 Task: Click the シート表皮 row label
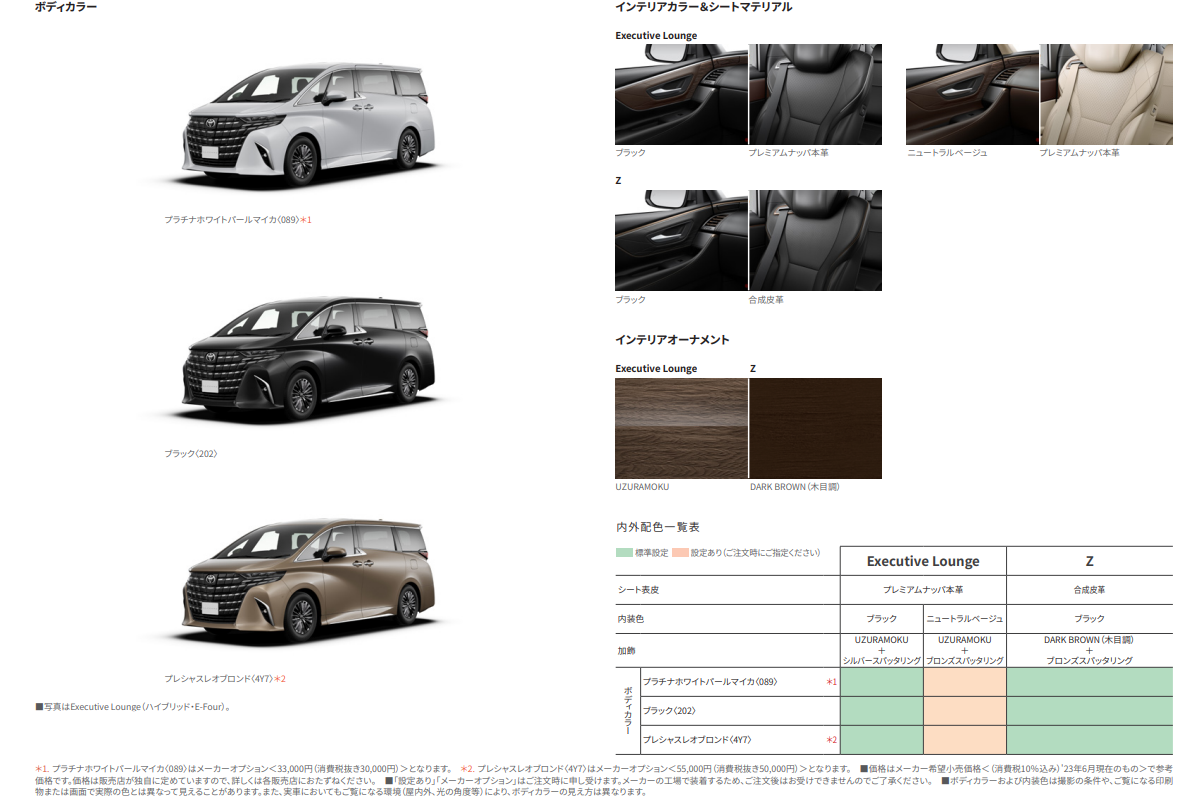[638, 590]
